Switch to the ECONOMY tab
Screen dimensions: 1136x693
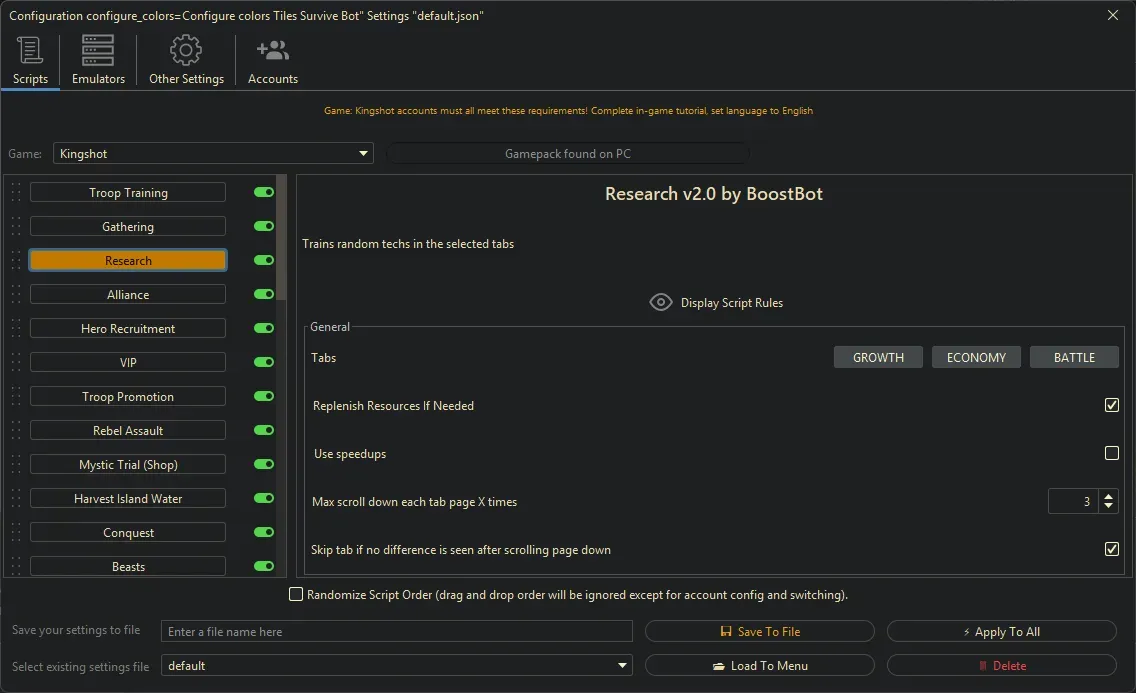pyautogui.click(x=976, y=356)
